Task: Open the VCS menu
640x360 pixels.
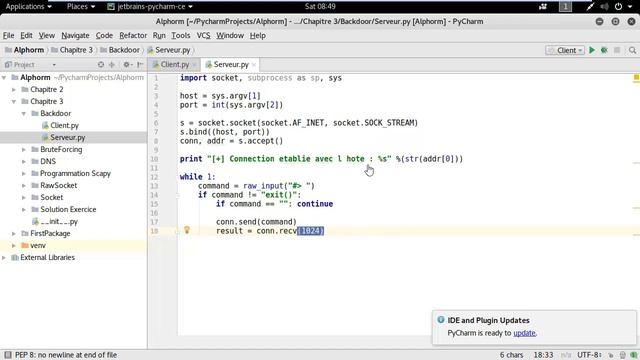Action: point(203,36)
